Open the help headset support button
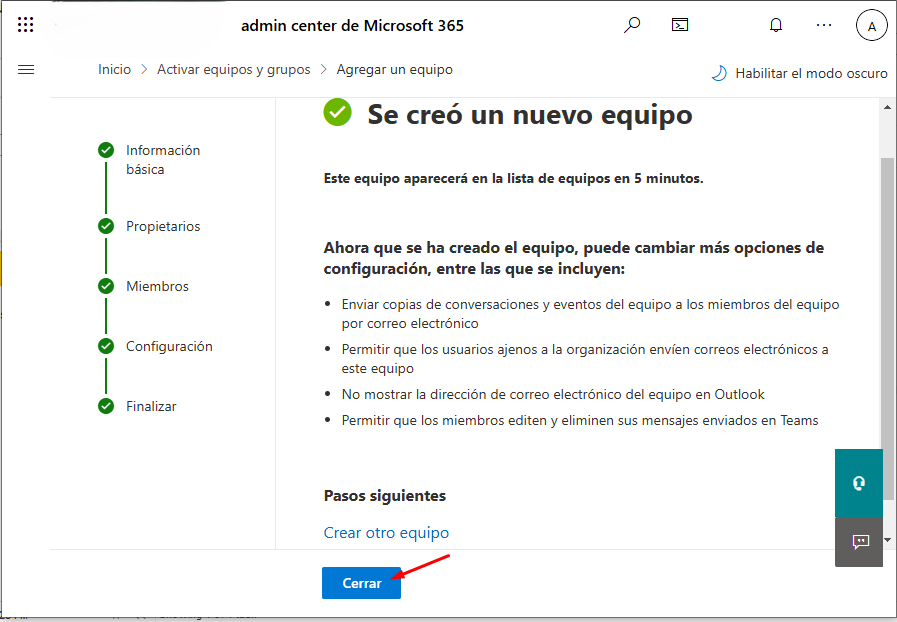Screen dimensions: 897x622 click(x=859, y=484)
